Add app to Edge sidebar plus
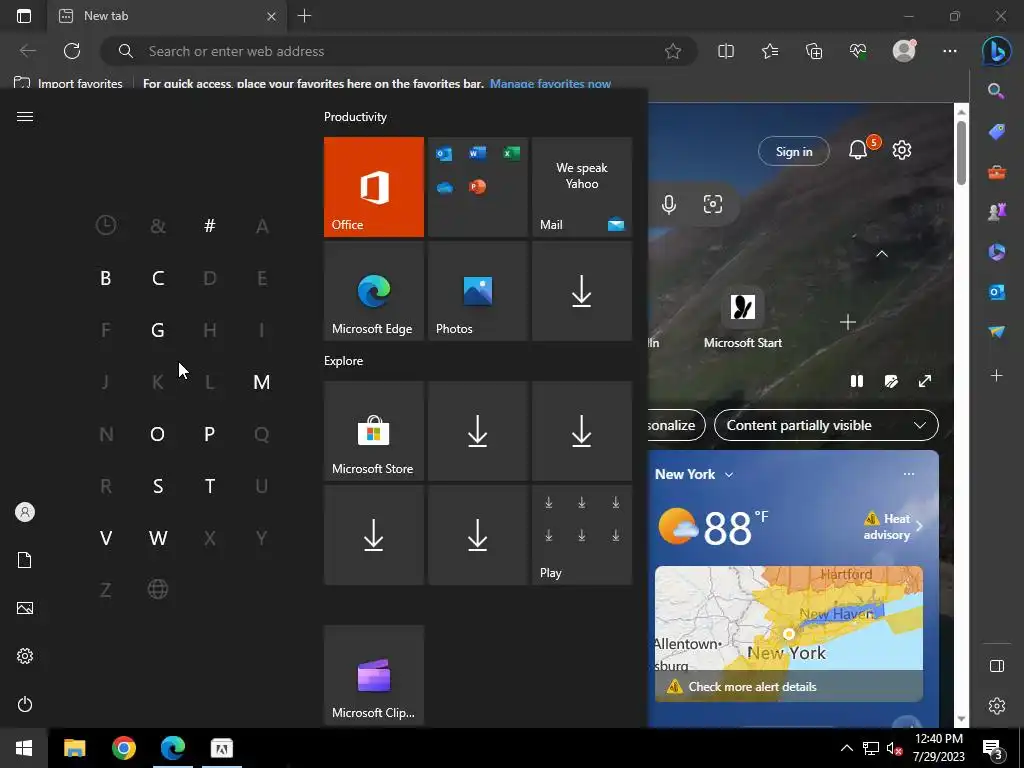Viewport: 1024px width, 768px height. [x=997, y=376]
